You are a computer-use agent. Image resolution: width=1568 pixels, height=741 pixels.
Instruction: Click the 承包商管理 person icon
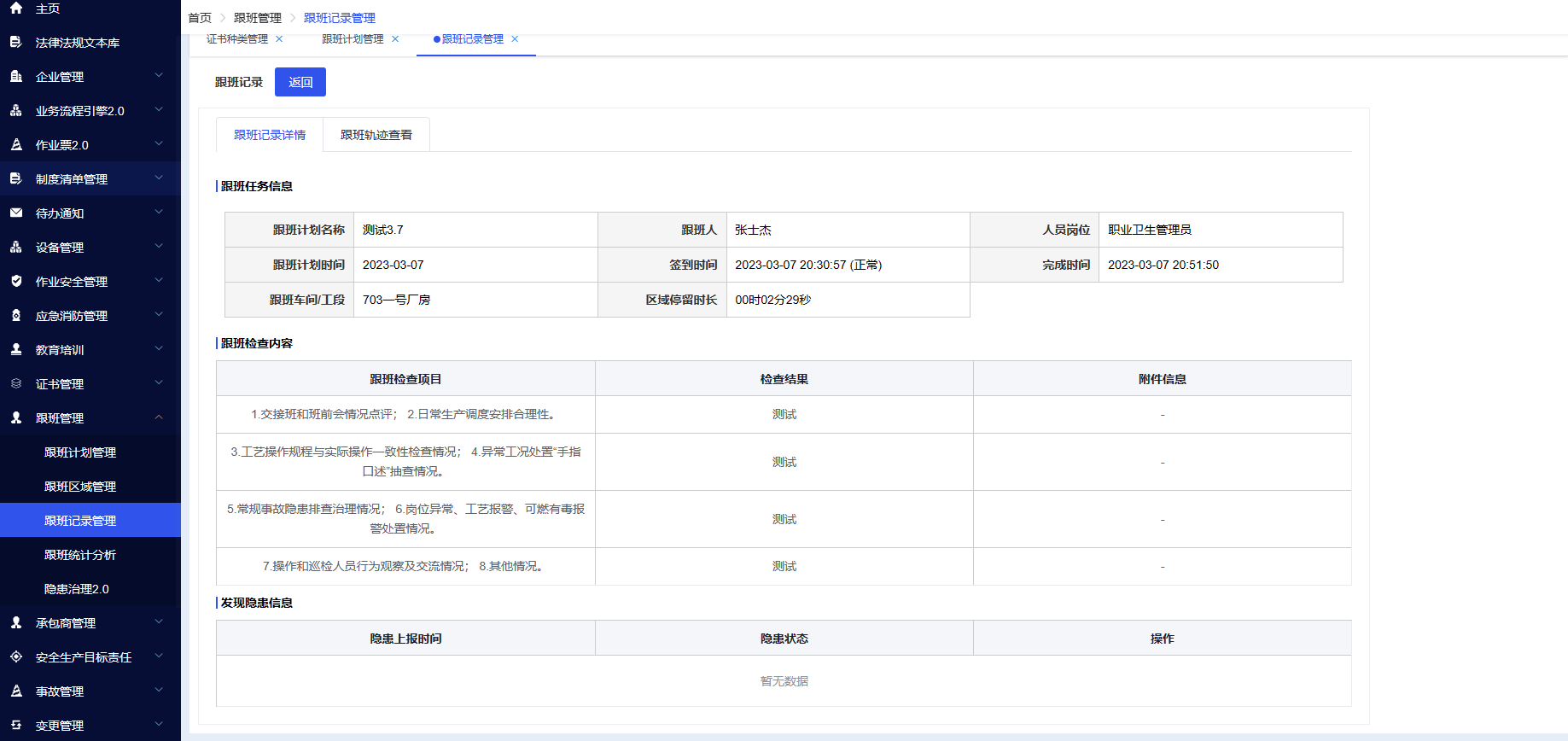coord(16,622)
